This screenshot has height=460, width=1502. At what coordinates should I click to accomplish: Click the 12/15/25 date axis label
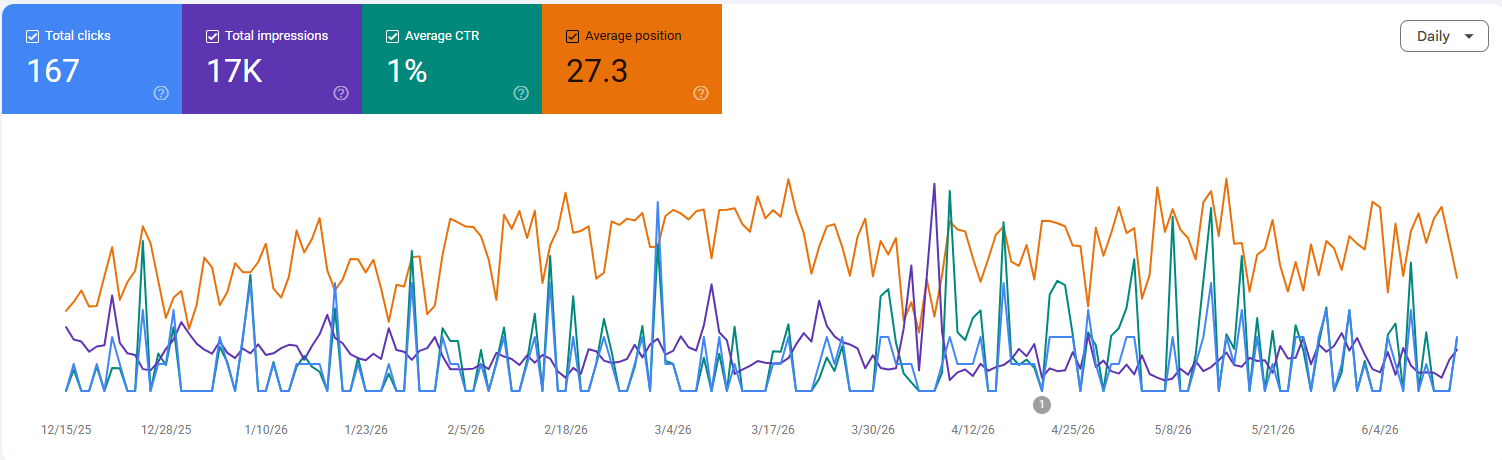coord(66,430)
